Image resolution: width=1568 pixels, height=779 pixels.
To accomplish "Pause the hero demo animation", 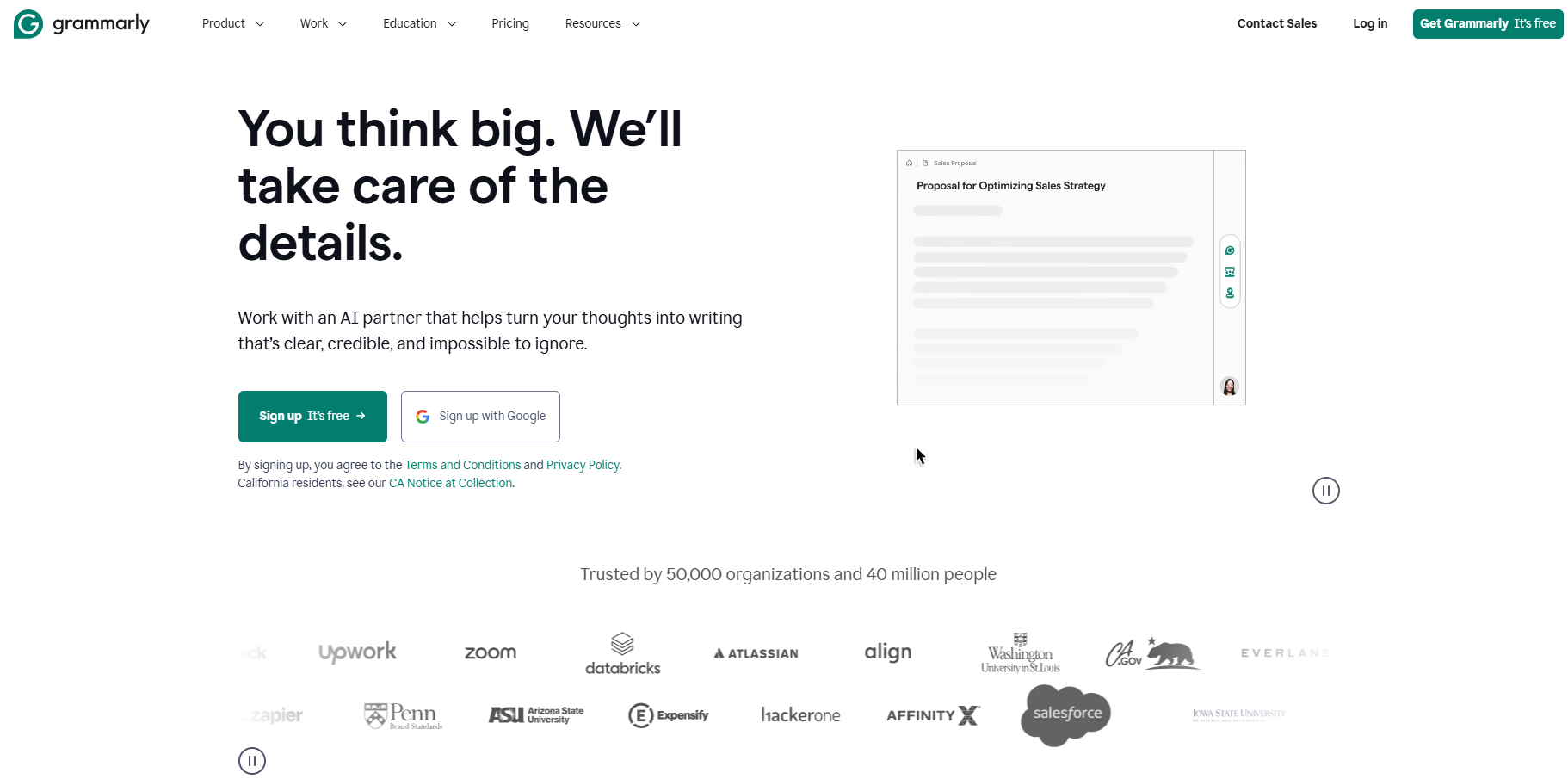I will coord(1325,491).
